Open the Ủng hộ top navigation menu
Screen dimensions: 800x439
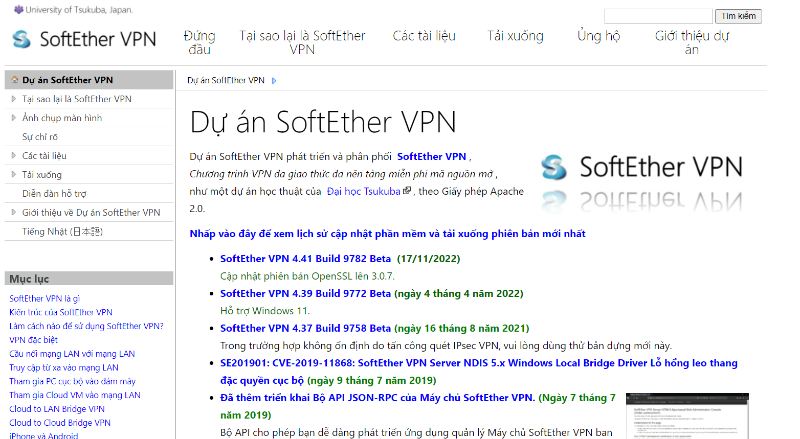click(598, 36)
